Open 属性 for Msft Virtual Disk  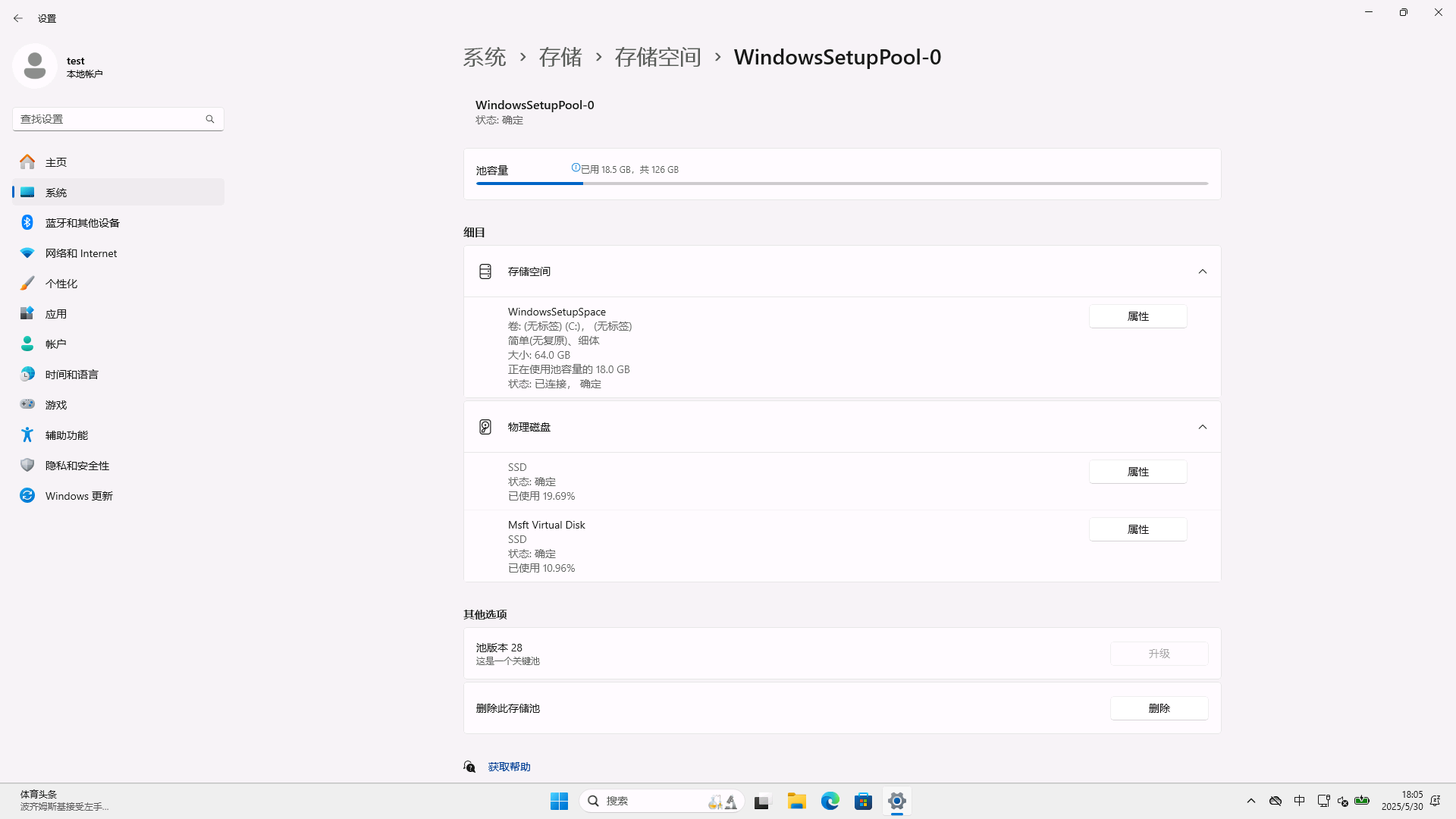[x=1138, y=529]
